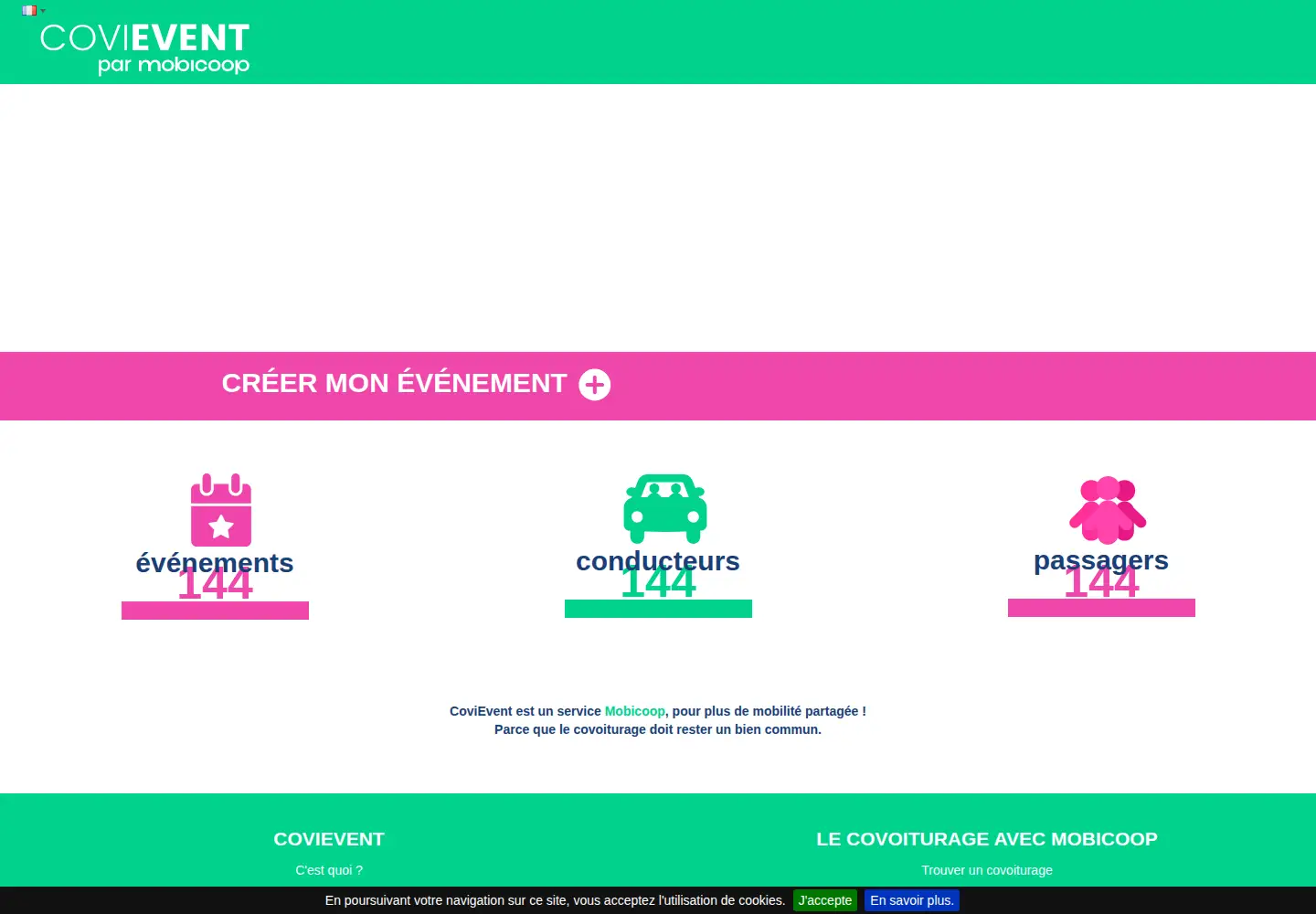Viewport: 1316px width, 914px height.
Task: Accept cookies with the J'accepte button
Action: (x=825, y=900)
